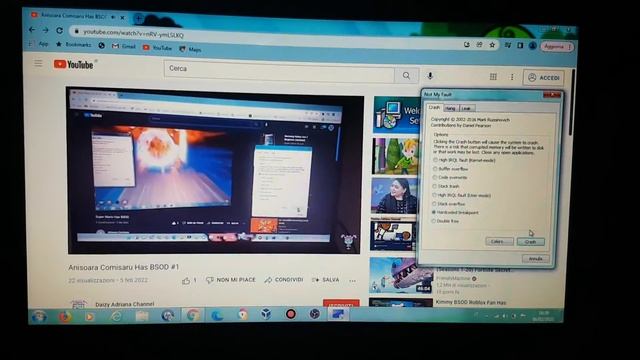Select Hardcoded breakpoint option
The width and height of the screenshot is (640, 360).
tap(455, 213)
